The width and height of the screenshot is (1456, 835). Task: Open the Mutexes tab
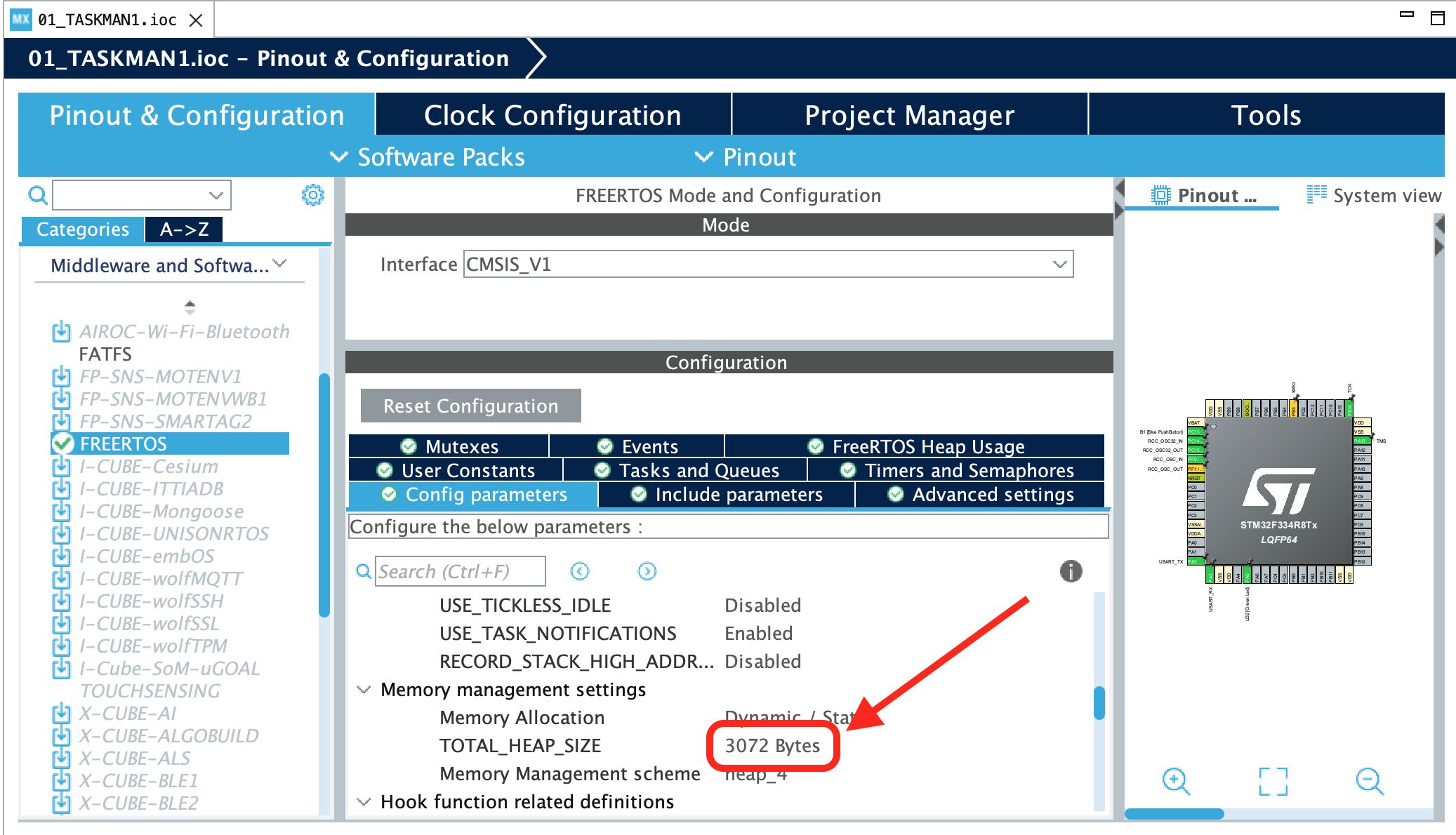click(449, 446)
